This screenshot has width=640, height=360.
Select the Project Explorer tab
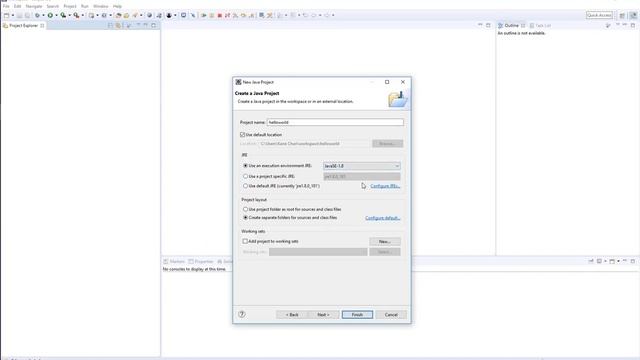[x=23, y=25]
